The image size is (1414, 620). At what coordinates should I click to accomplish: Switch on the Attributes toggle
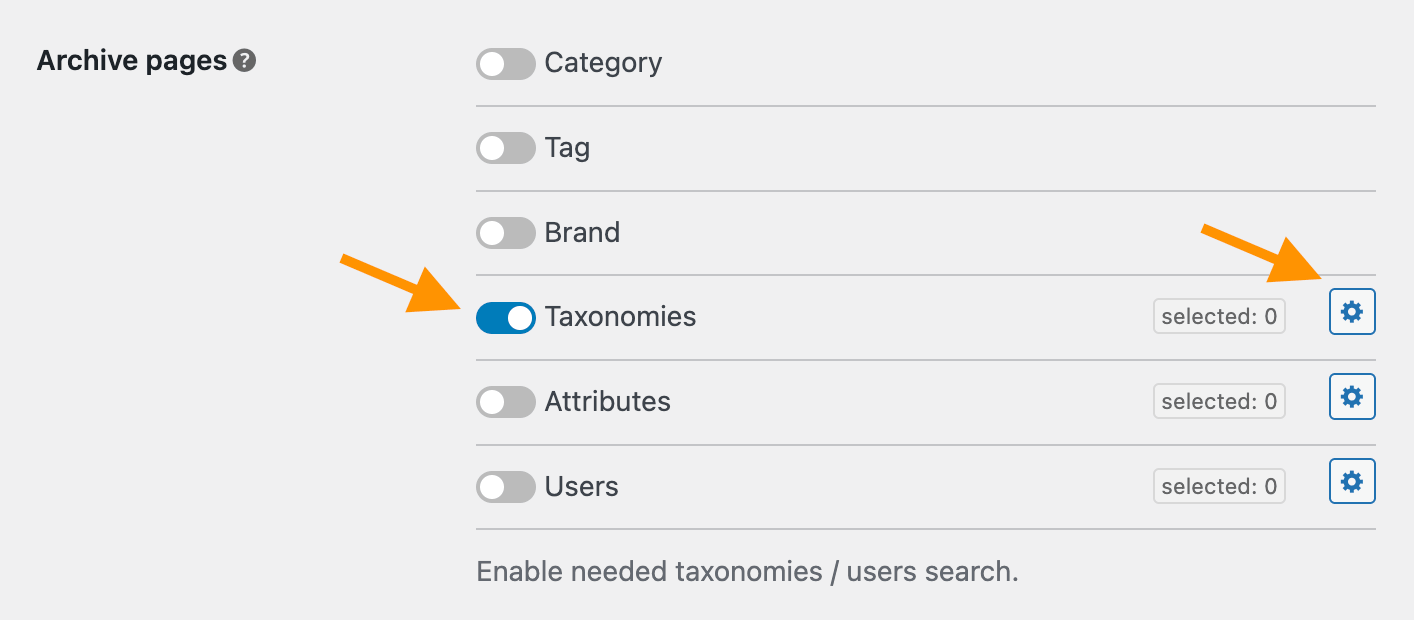point(506,403)
